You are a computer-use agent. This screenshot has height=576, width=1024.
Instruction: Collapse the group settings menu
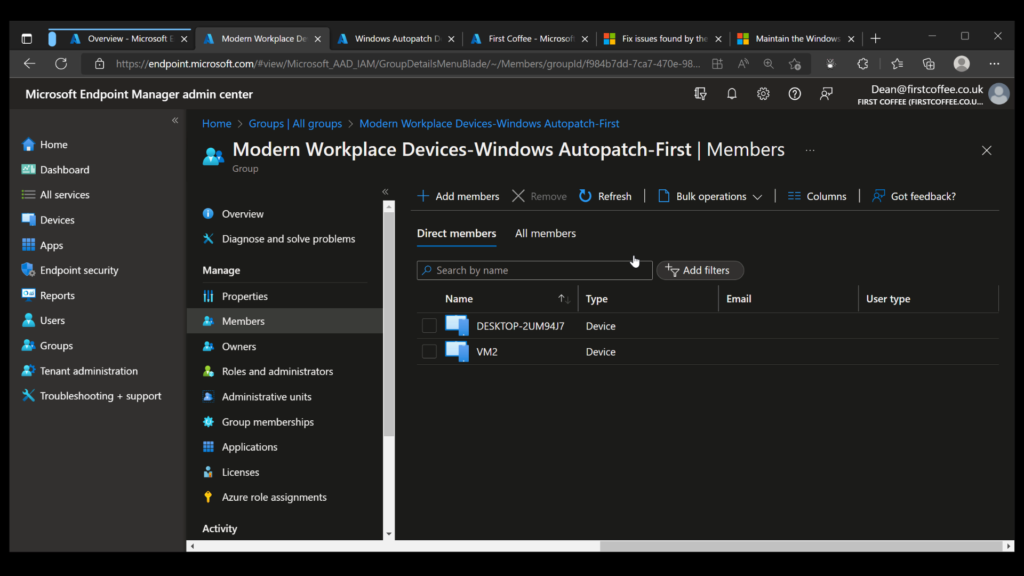pyautogui.click(x=385, y=190)
